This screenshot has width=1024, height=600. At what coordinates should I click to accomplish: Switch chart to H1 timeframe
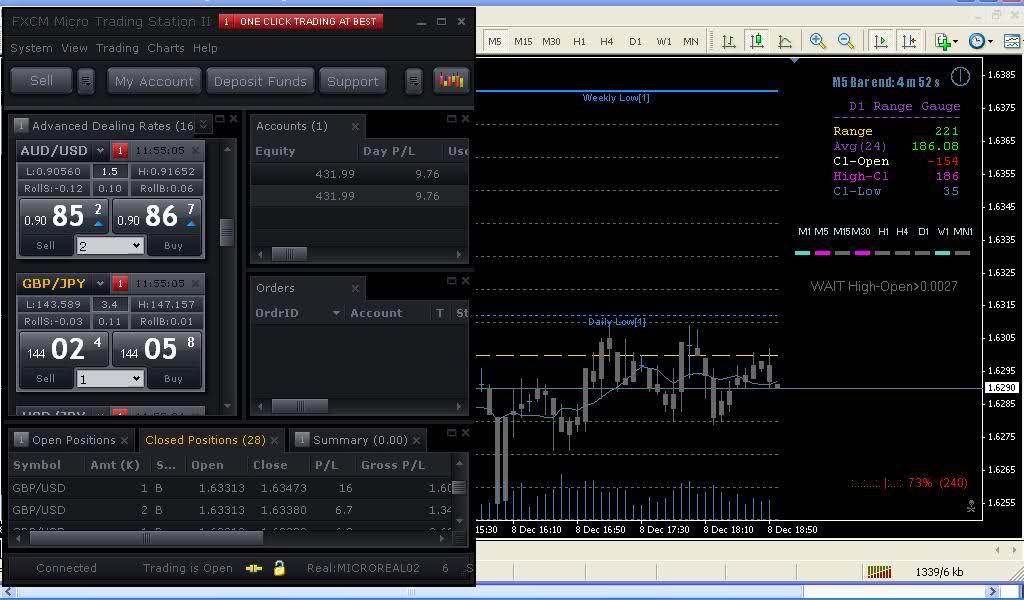[579, 41]
